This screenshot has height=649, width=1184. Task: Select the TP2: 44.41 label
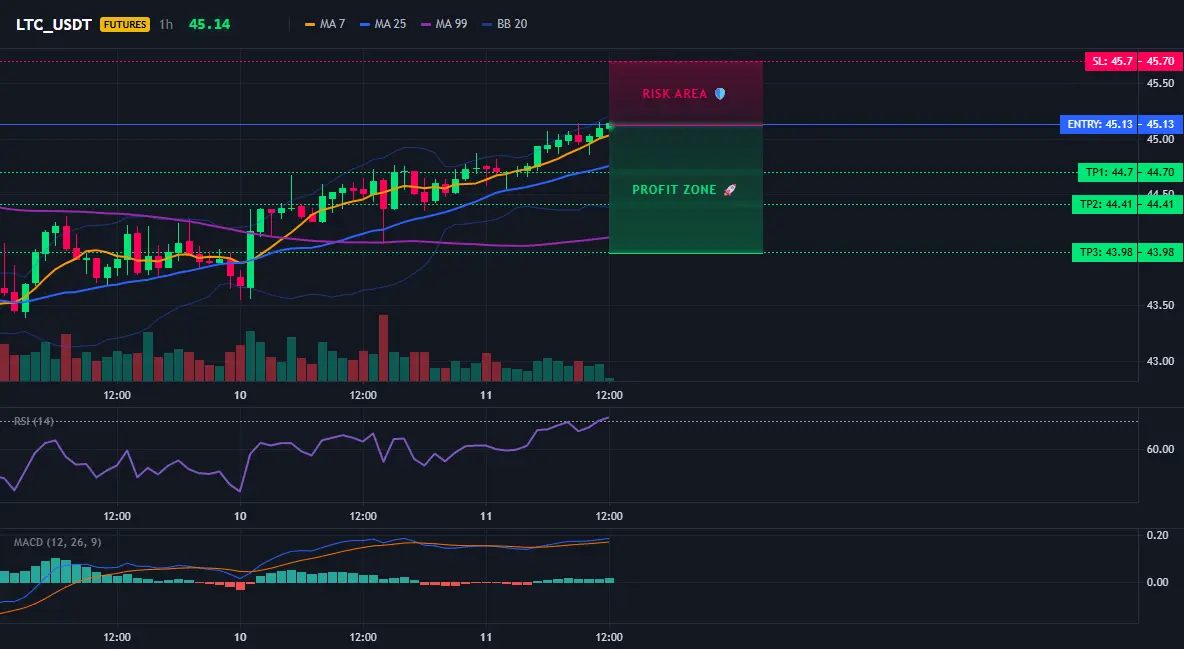click(1105, 204)
